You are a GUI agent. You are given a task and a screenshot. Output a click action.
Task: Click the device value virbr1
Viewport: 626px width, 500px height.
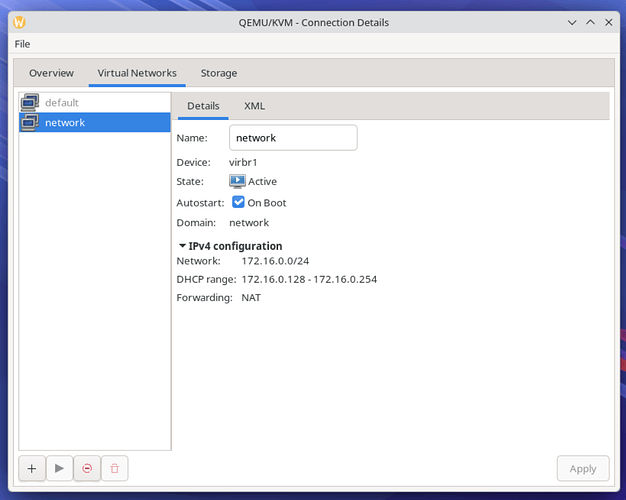point(243,163)
